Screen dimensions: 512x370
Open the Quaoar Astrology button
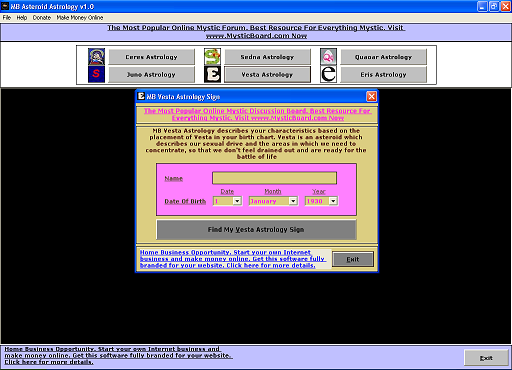tap(383, 57)
